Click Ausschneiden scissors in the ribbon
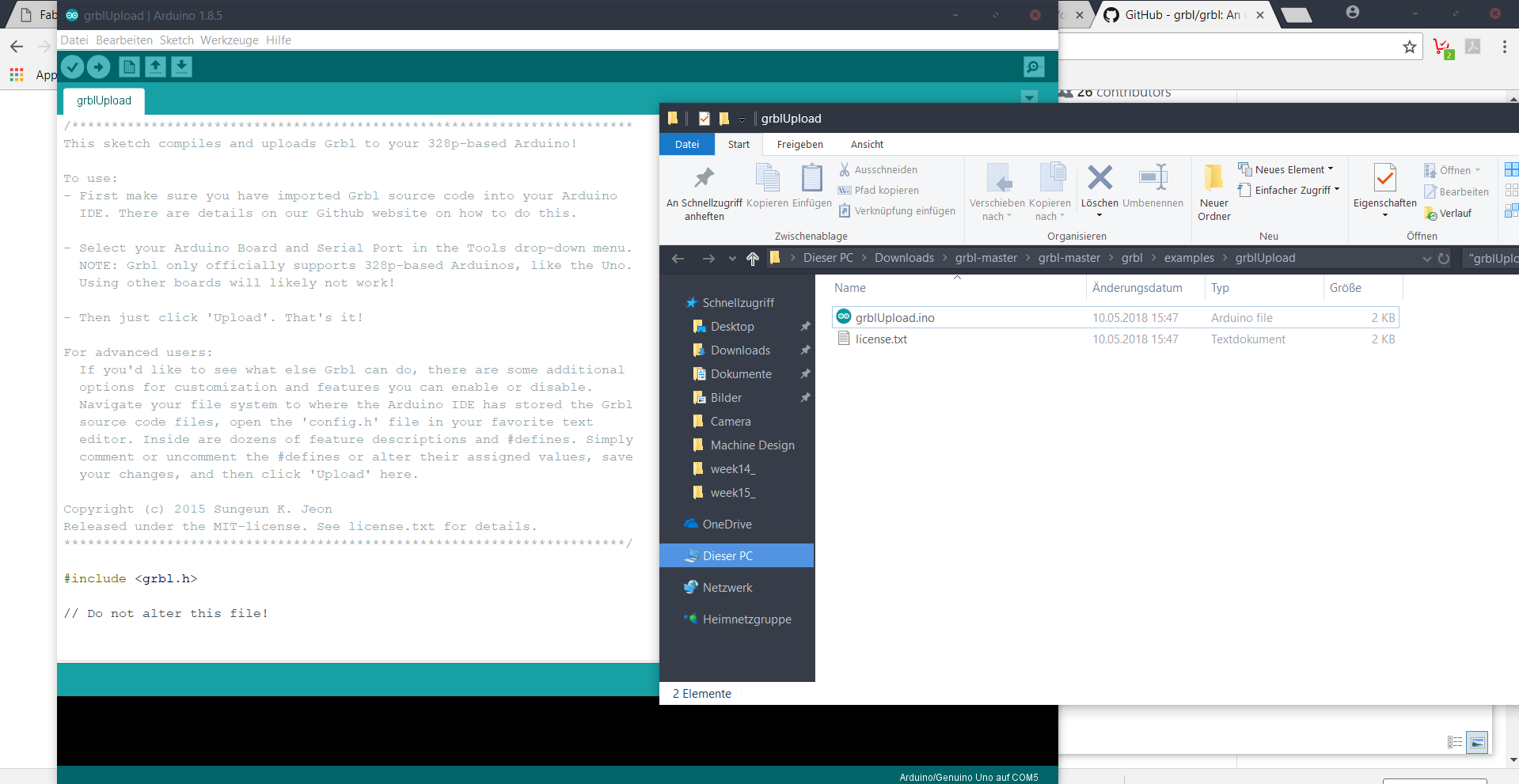Image resolution: width=1519 pixels, height=784 pixels. 878,170
